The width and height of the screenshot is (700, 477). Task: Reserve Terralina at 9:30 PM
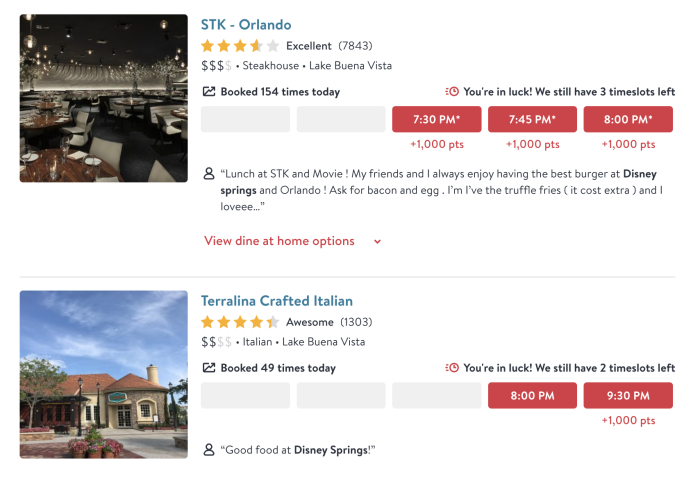[628, 396]
